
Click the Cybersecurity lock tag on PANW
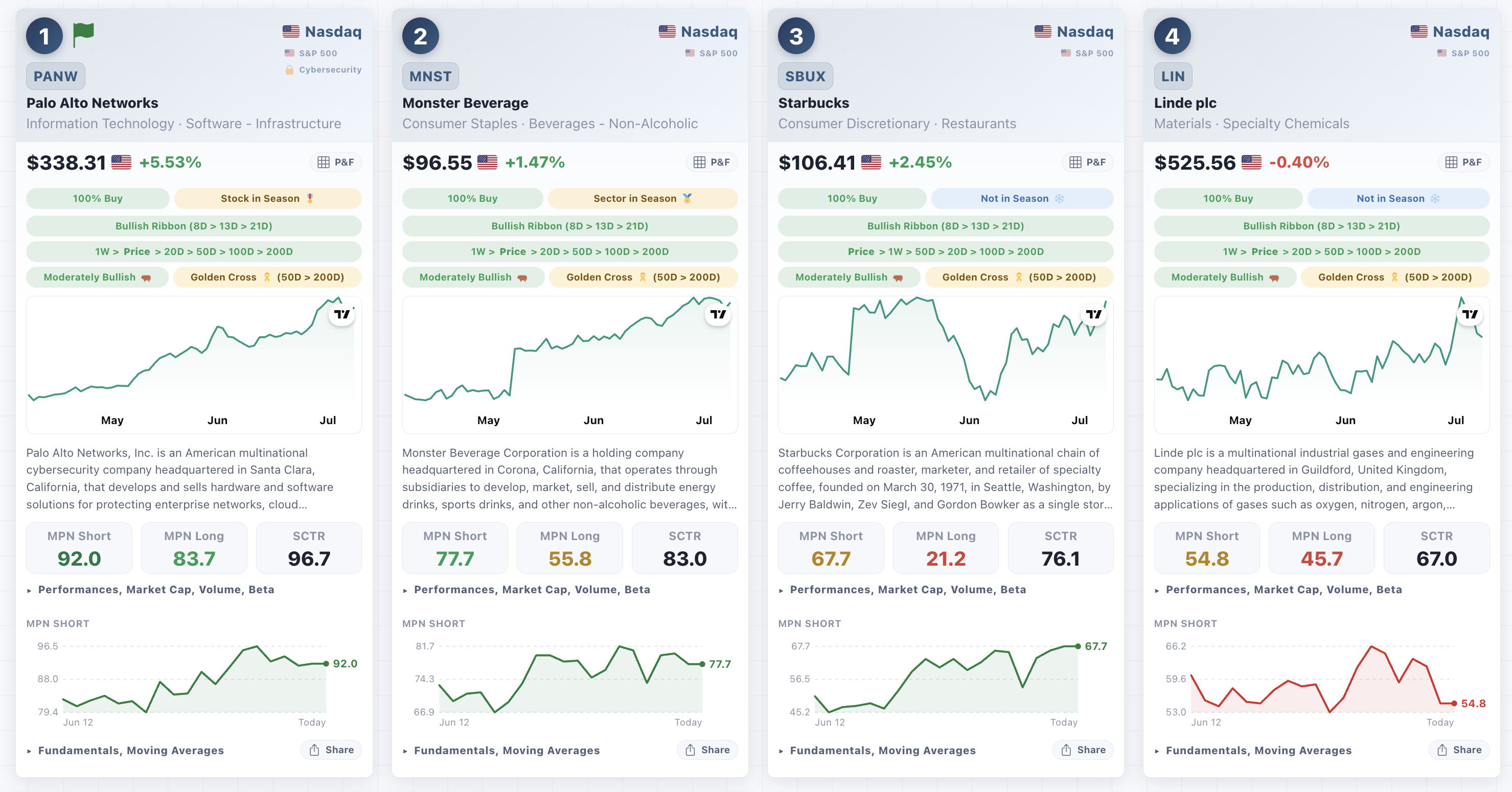point(324,70)
